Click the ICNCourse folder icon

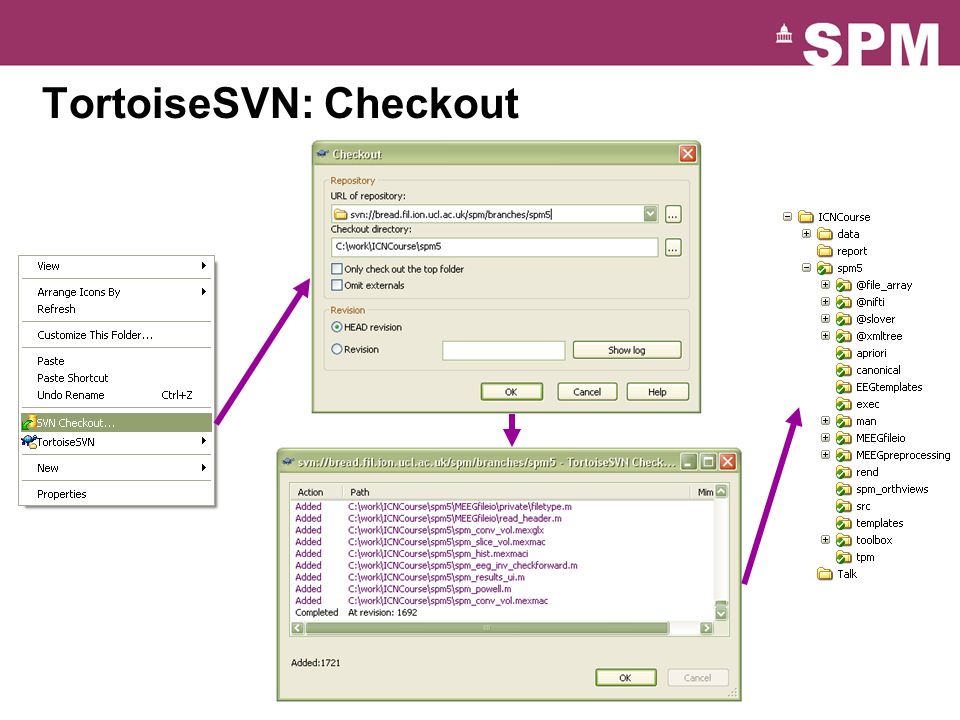coord(806,217)
